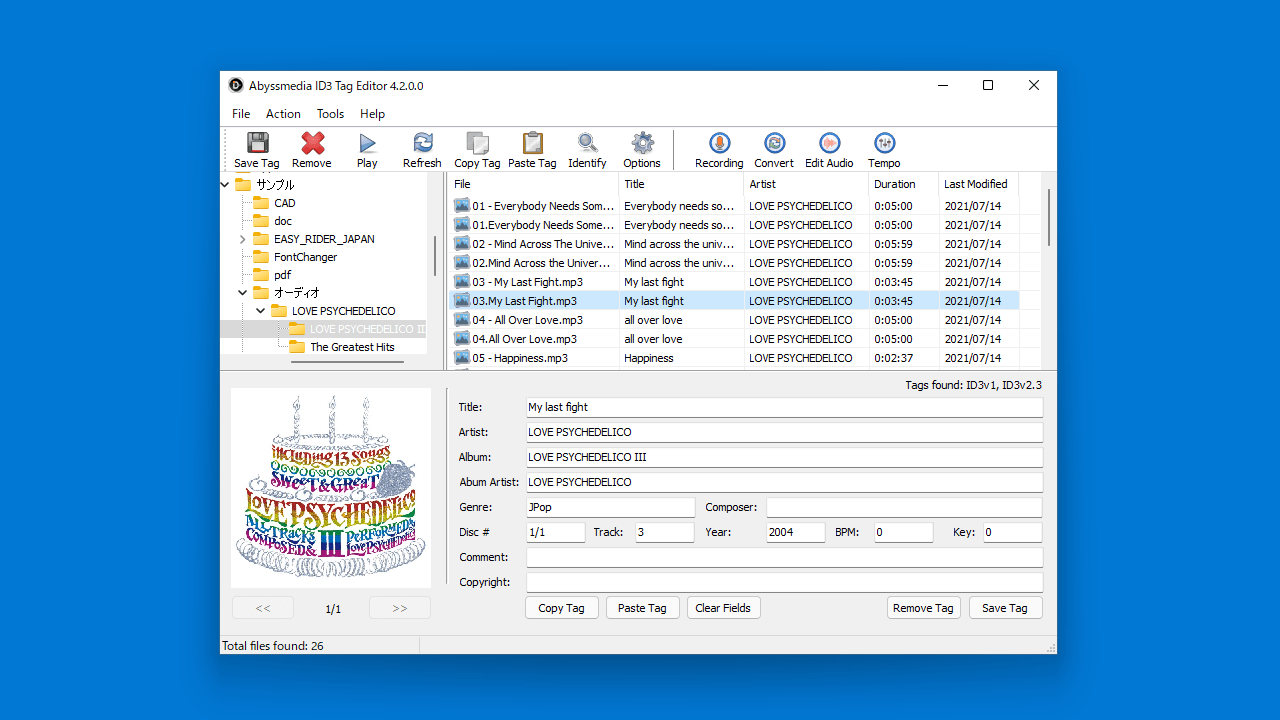Image resolution: width=1280 pixels, height=720 pixels.
Task: Click the Remove Tag button
Action: click(923, 608)
